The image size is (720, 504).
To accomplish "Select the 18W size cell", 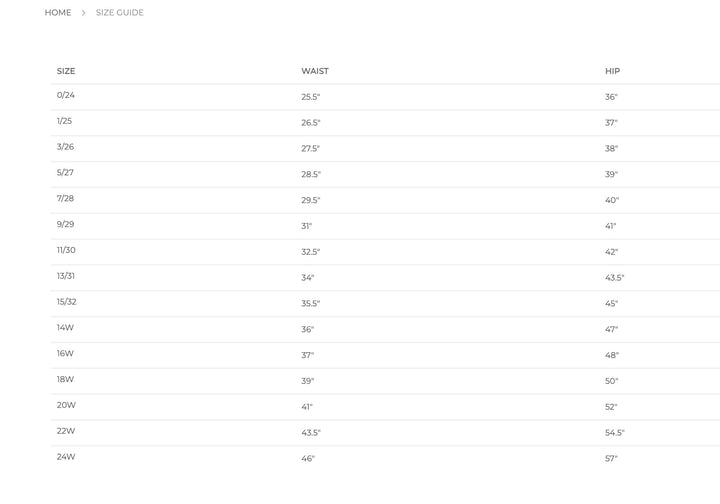I will 66,380.
